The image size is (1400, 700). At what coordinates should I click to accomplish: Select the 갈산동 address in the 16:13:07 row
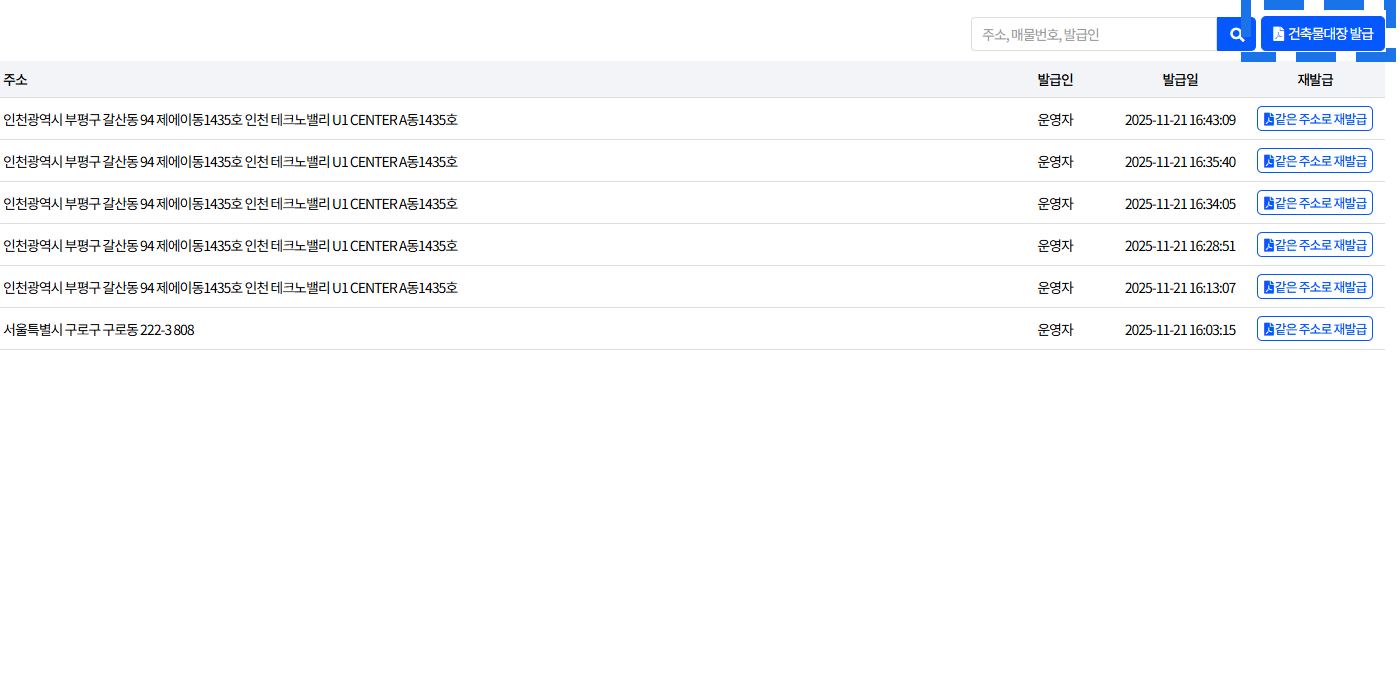pyautogui.click(x=230, y=288)
